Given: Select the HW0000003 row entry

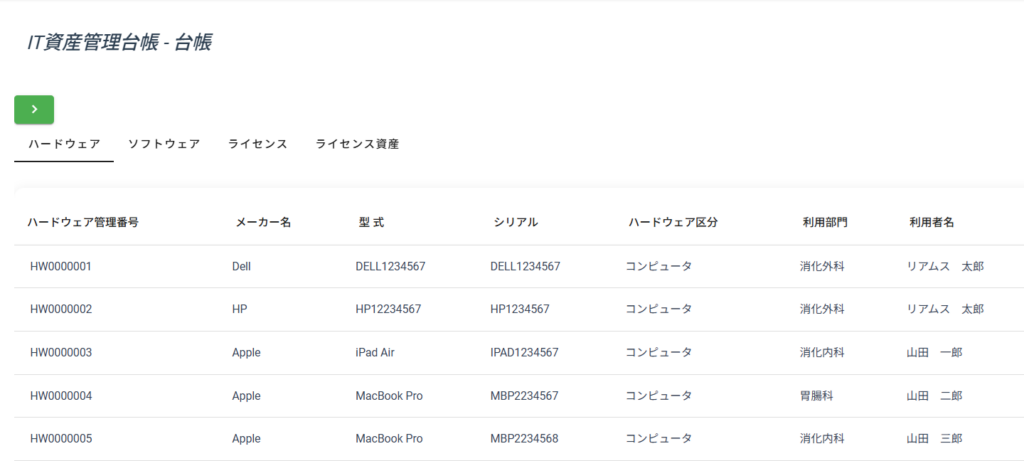Looking at the screenshot, I should tap(61, 353).
